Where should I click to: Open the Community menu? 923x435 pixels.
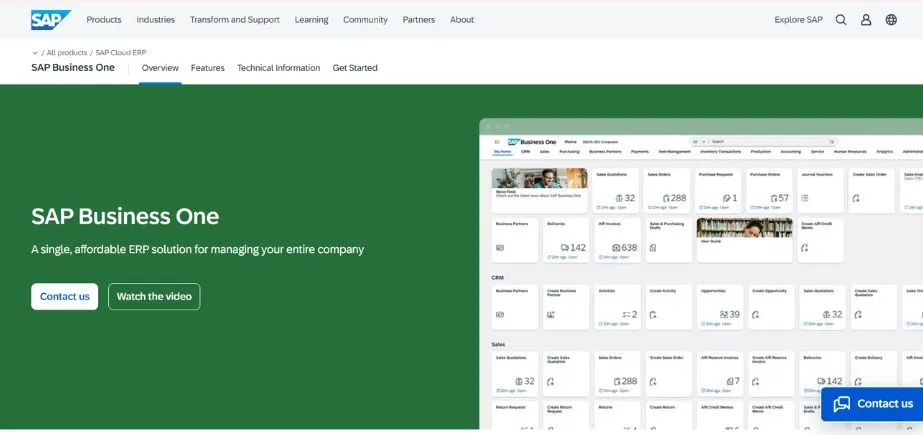click(365, 19)
